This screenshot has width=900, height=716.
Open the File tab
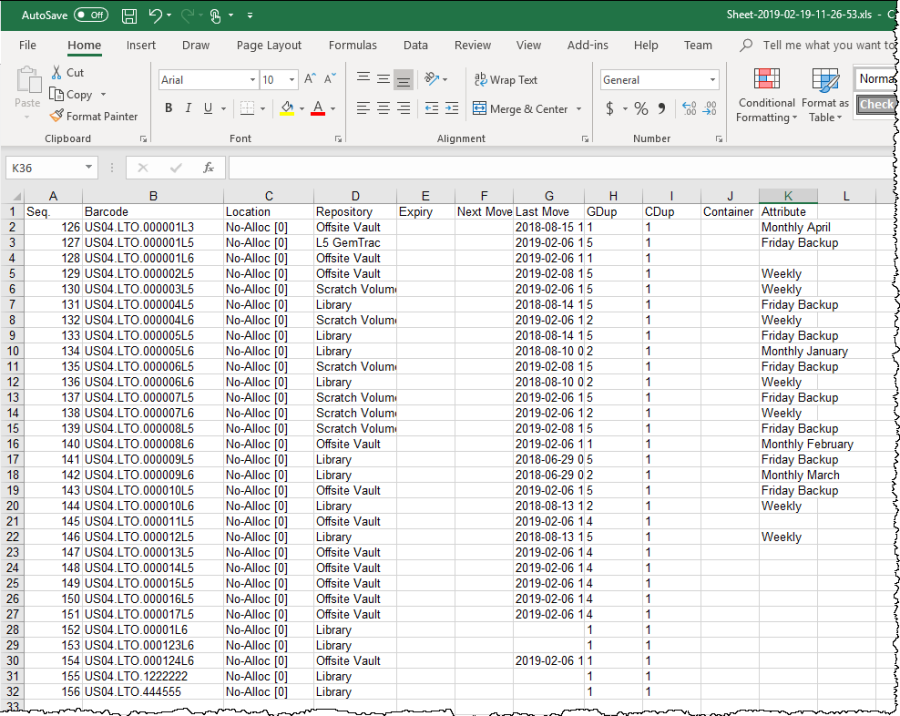coord(28,45)
